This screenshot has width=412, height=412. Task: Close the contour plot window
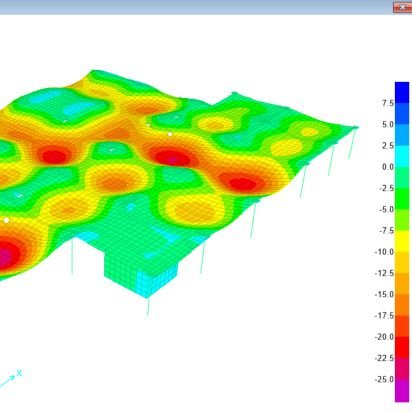click(402, 7)
